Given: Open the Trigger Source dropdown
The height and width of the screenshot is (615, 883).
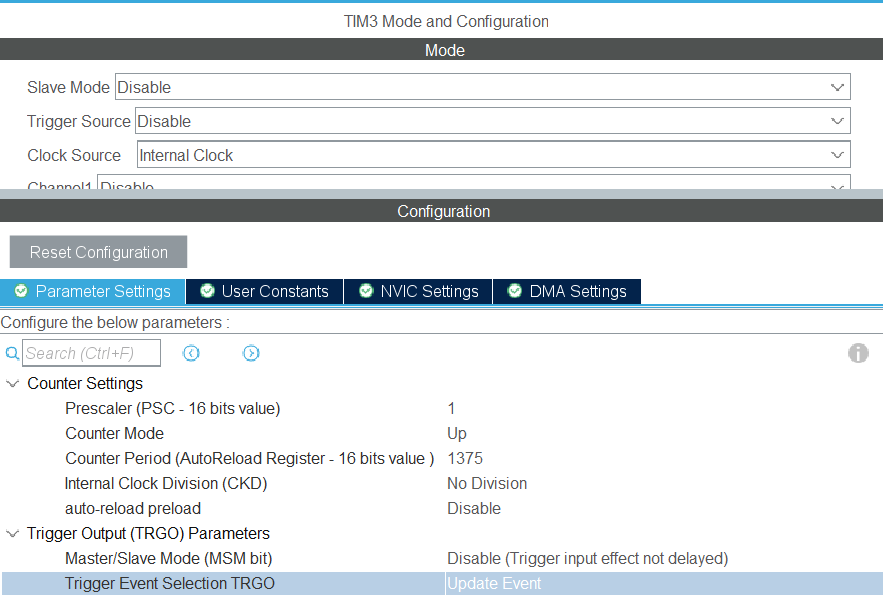Looking at the screenshot, I should point(493,121).
